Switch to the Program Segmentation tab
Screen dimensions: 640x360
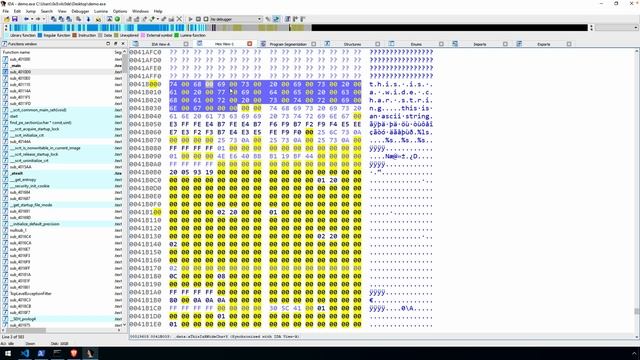288,44
